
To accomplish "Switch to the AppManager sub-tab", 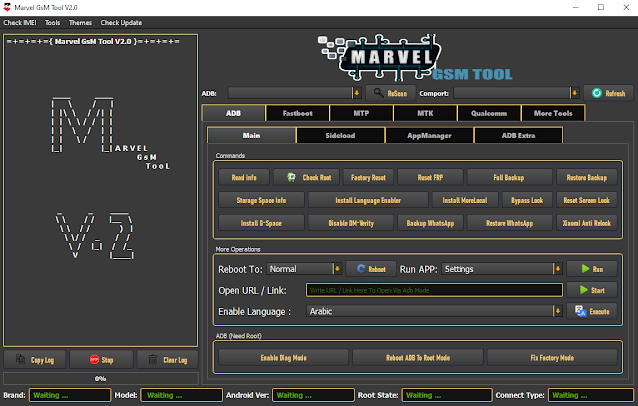I will coord(429,135).
